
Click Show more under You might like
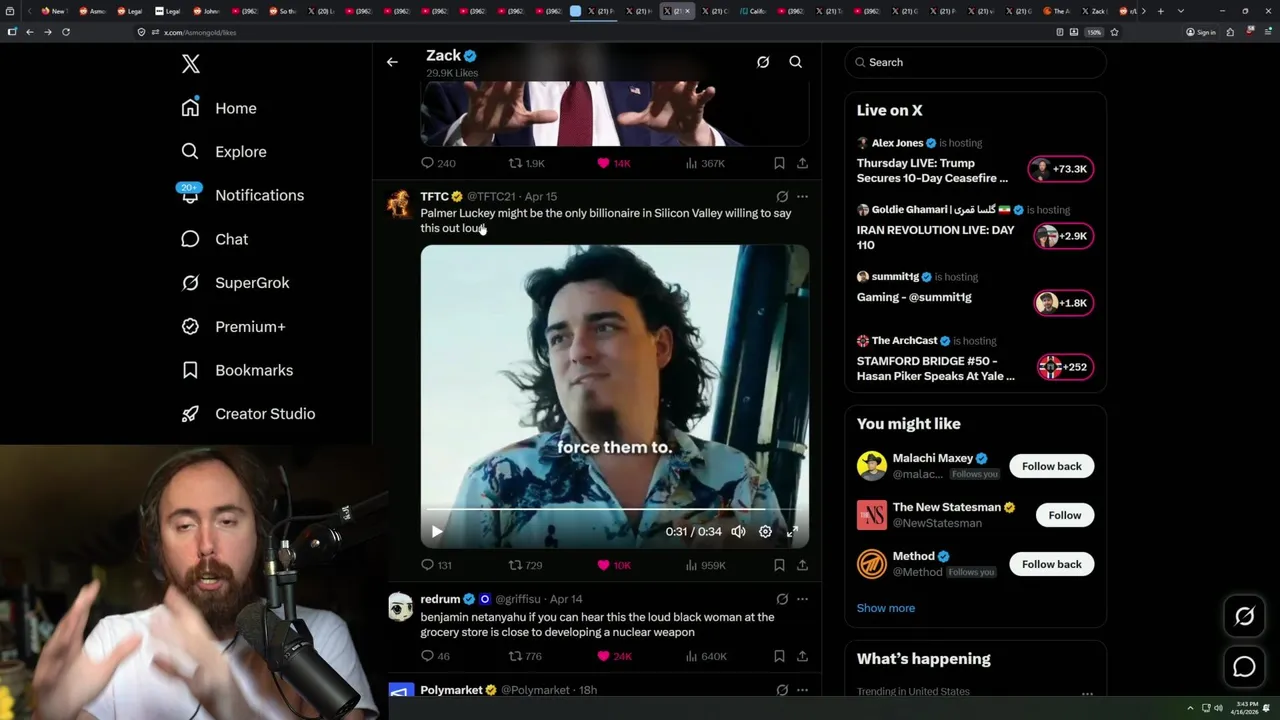(886, 608)
